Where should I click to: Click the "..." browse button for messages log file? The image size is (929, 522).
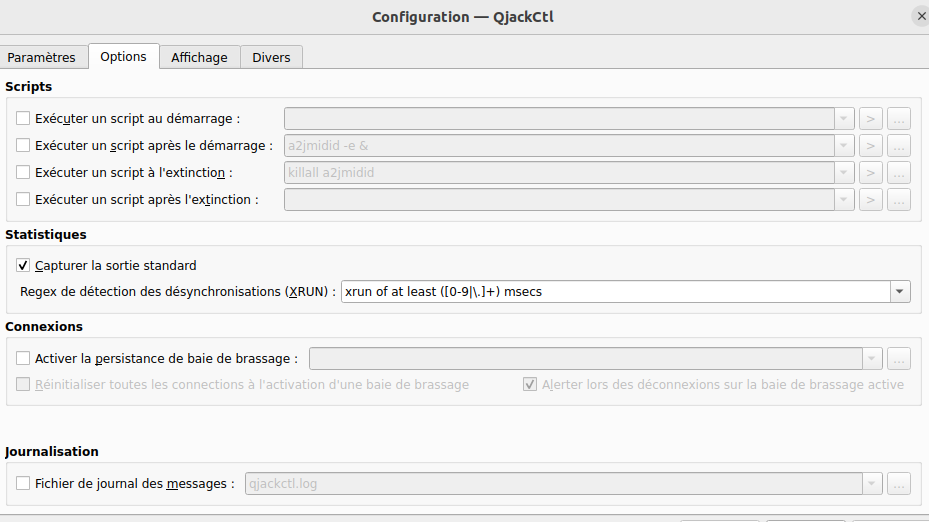899,484
